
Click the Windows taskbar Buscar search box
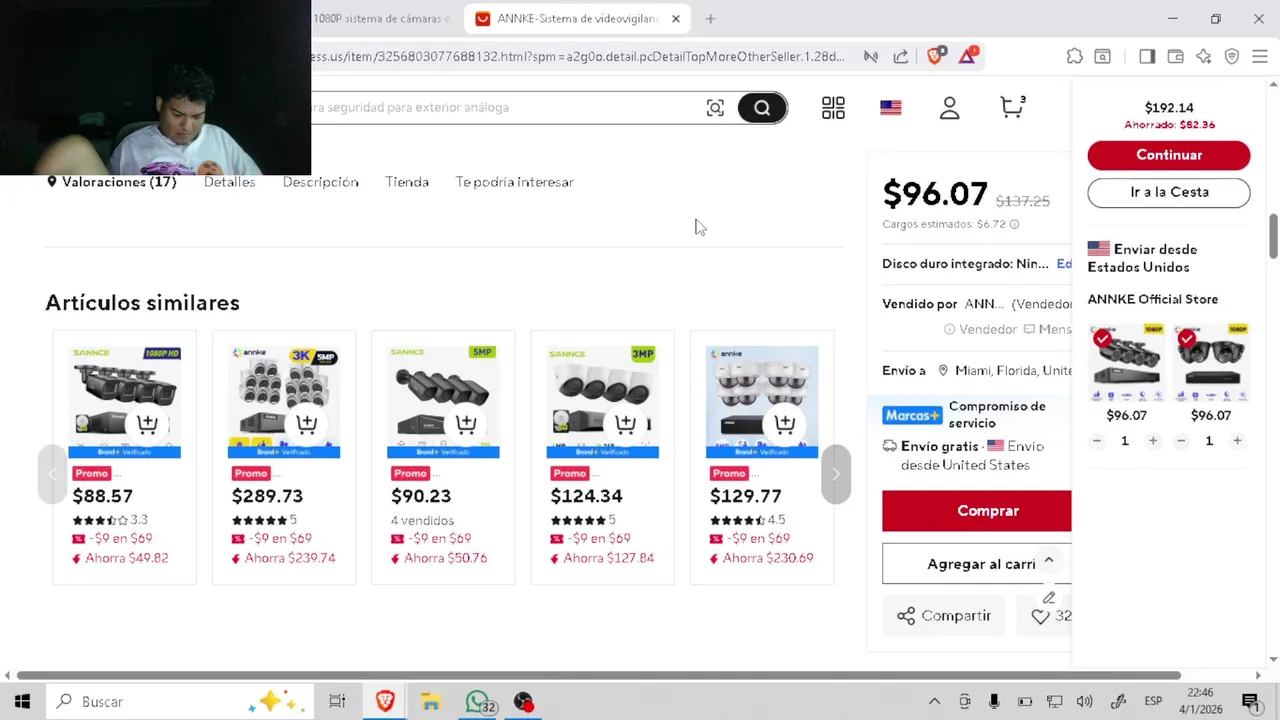tap(180, 702)
